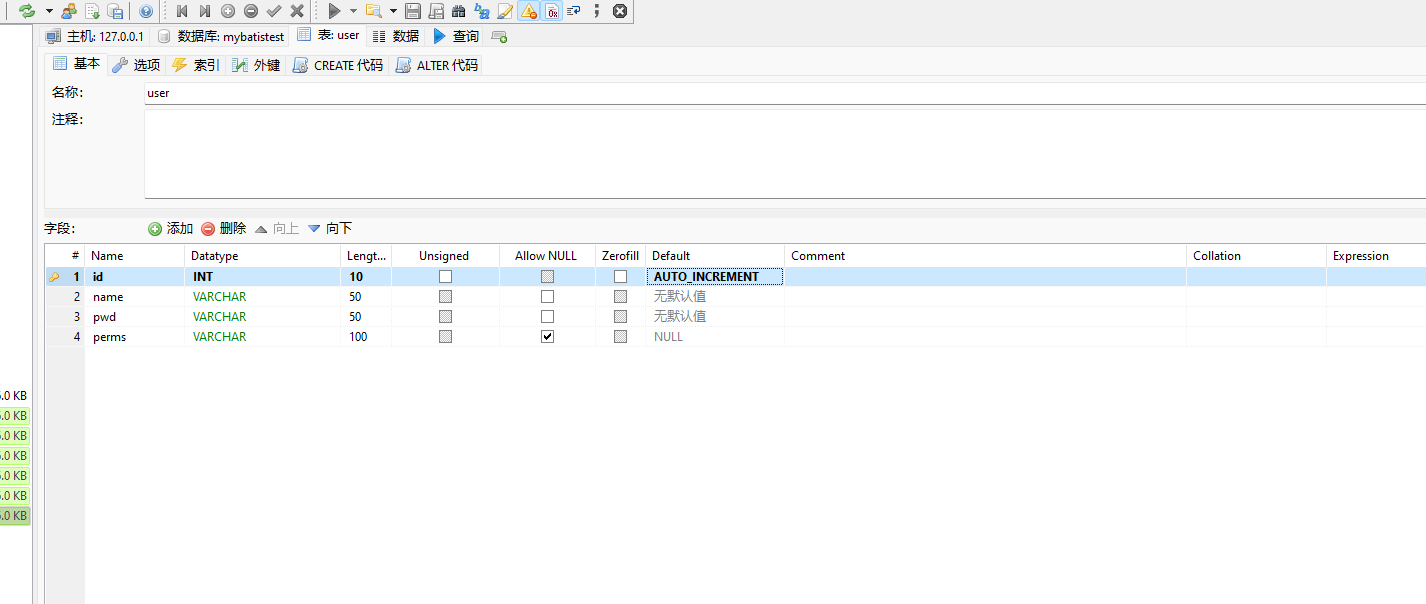Toggle the stop on errors warning icon
The image size is (1426, 604).
[528, 11]
